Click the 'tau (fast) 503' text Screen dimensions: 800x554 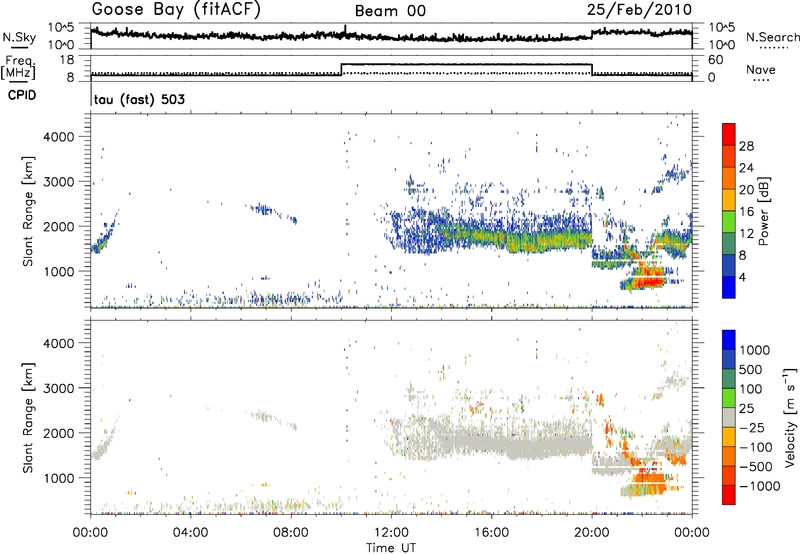(139, 99)
